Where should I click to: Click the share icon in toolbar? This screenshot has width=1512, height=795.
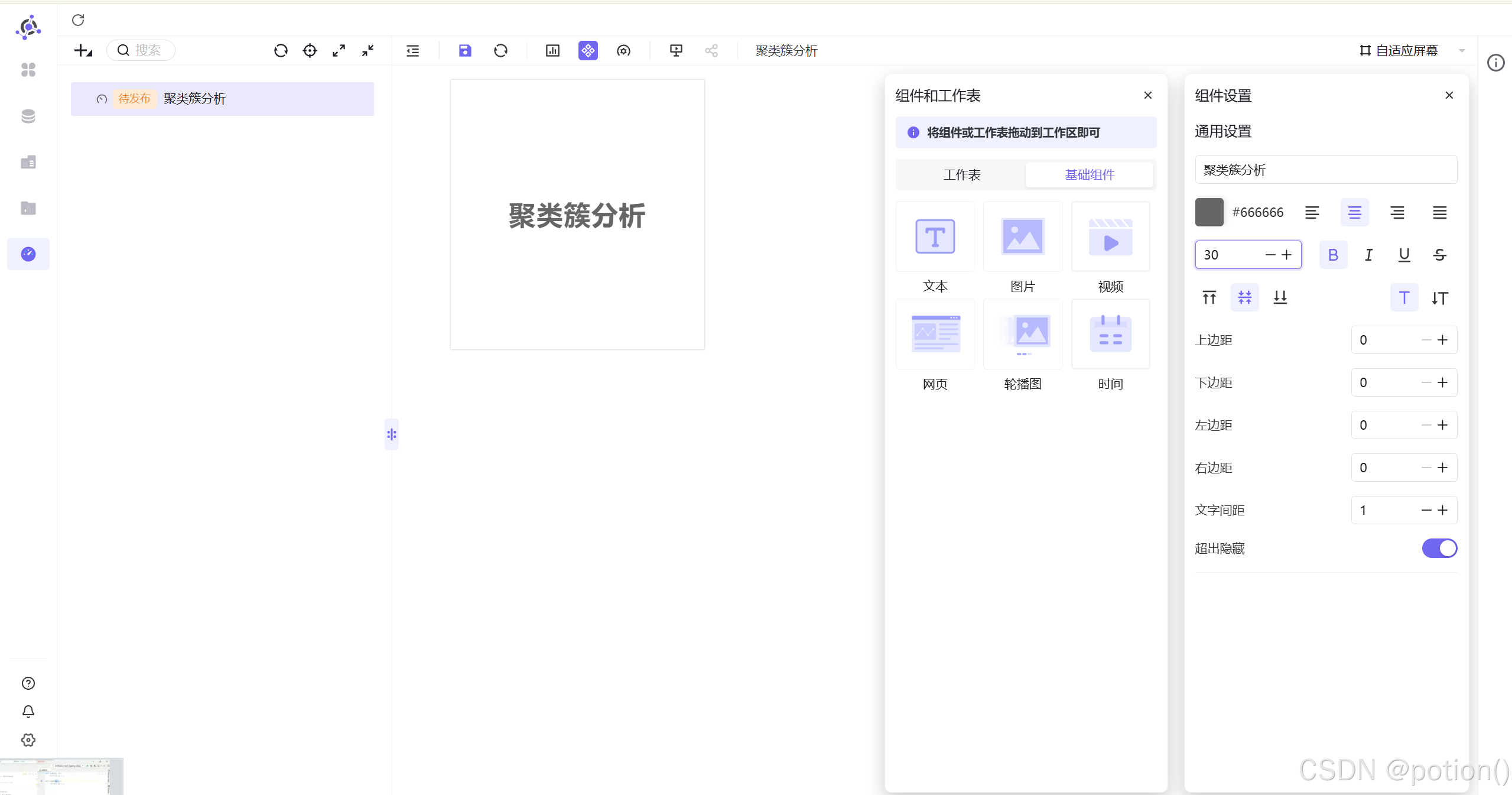[x=711, y=51]
